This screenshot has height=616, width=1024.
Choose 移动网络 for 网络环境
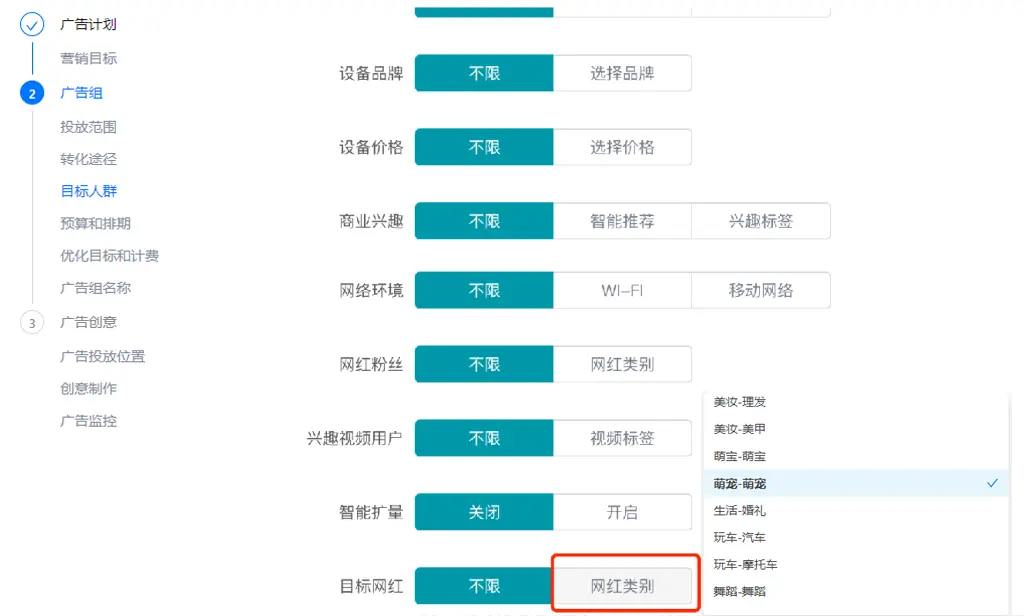coord(761,290)
